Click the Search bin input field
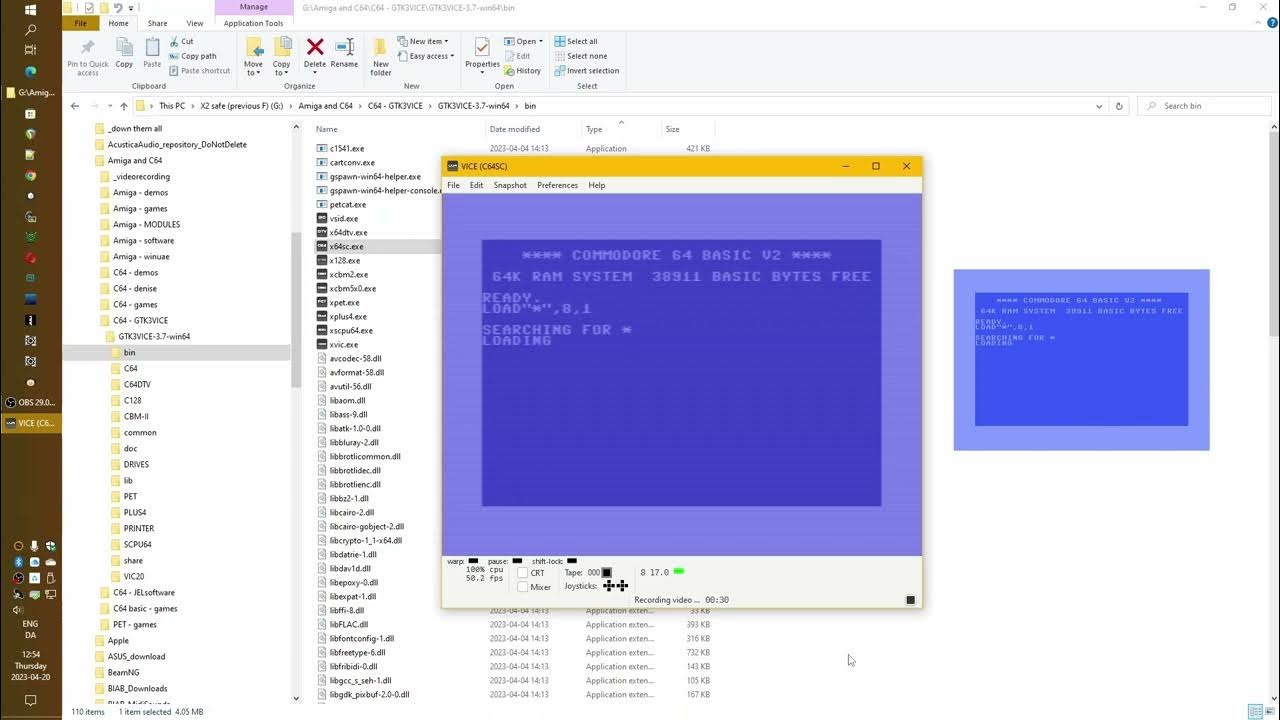1280x720 pixels. point(1206,106)
